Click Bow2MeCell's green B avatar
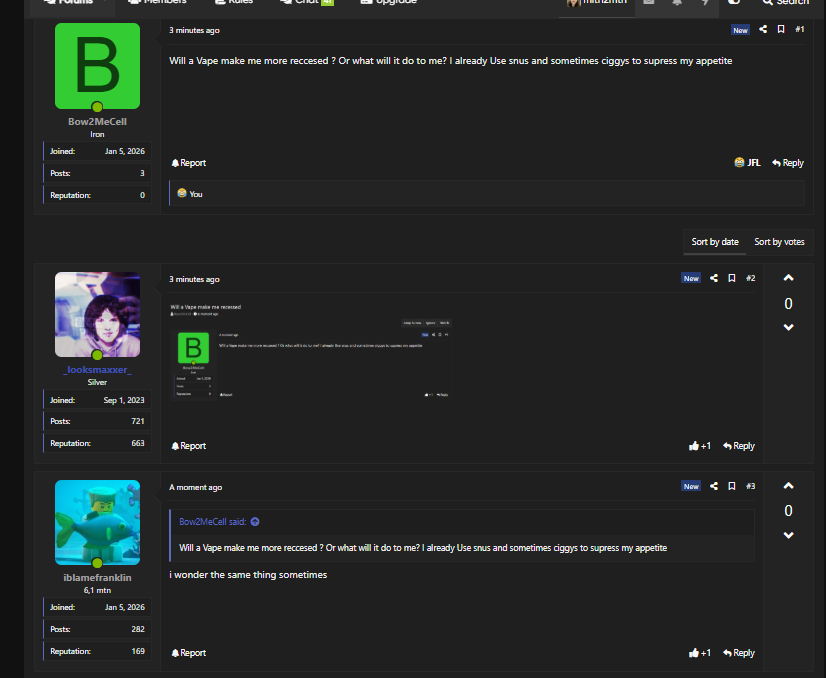The height and width of the screenshot is (678, 826). (x=97, y=66)
